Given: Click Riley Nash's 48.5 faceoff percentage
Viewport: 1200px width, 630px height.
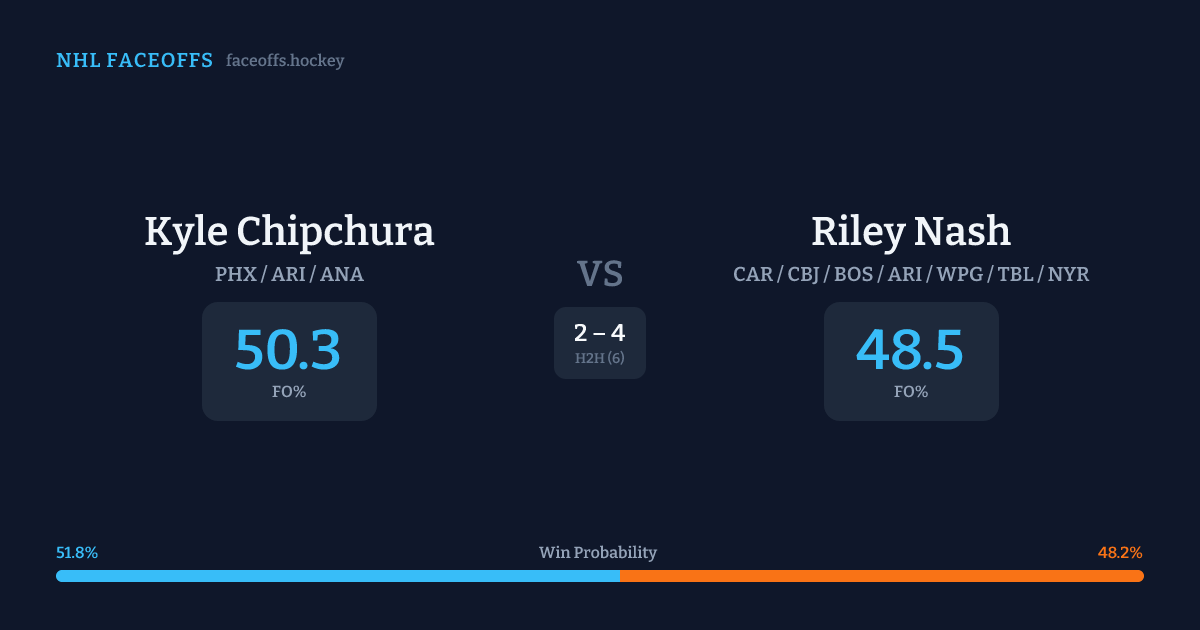Looking at the screenshot, I should [x=910, y=351].
